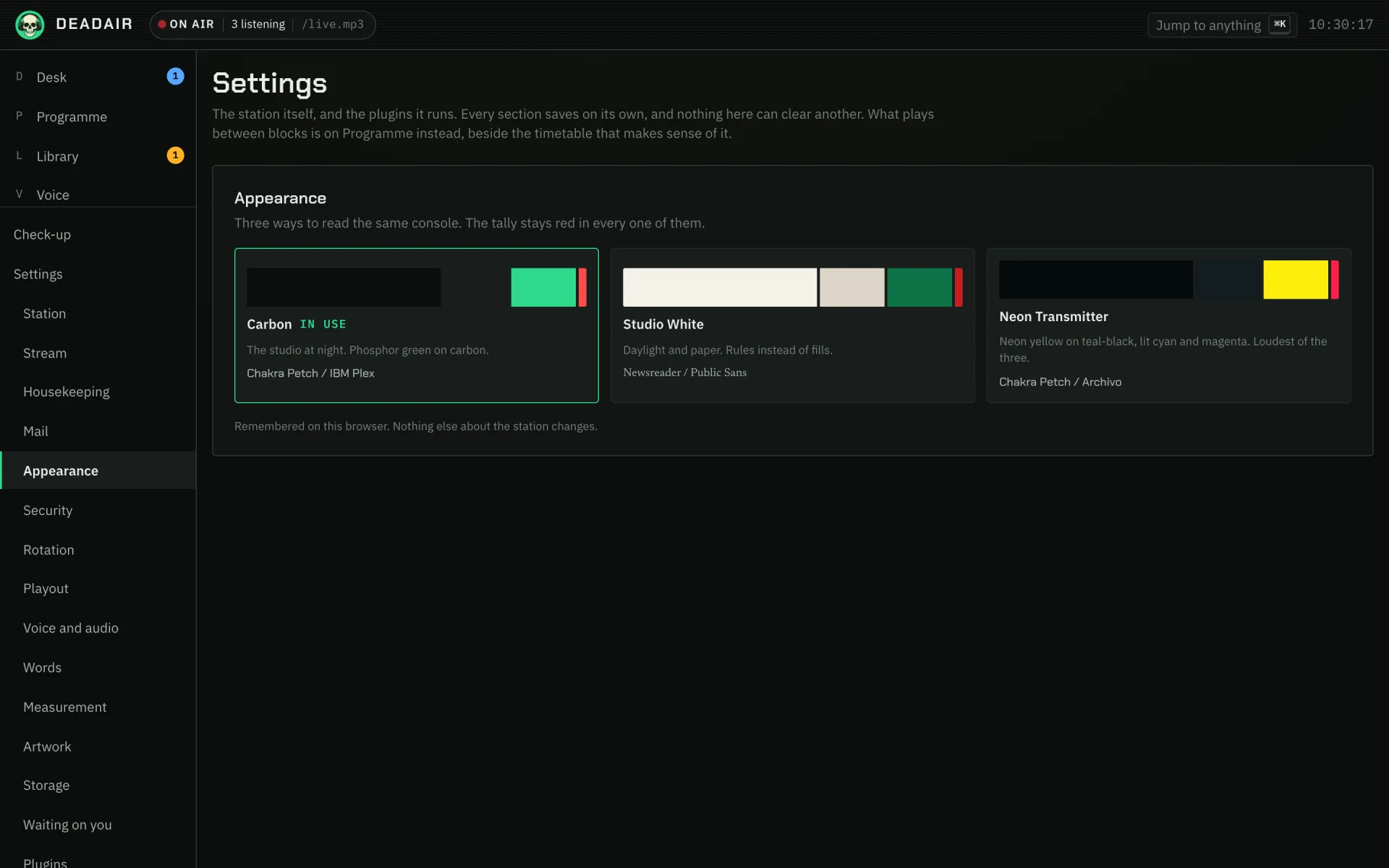The height and width of the screenshot is (868, 1389).
Task: Open Mail settings
Action: (x=98, y=431)
